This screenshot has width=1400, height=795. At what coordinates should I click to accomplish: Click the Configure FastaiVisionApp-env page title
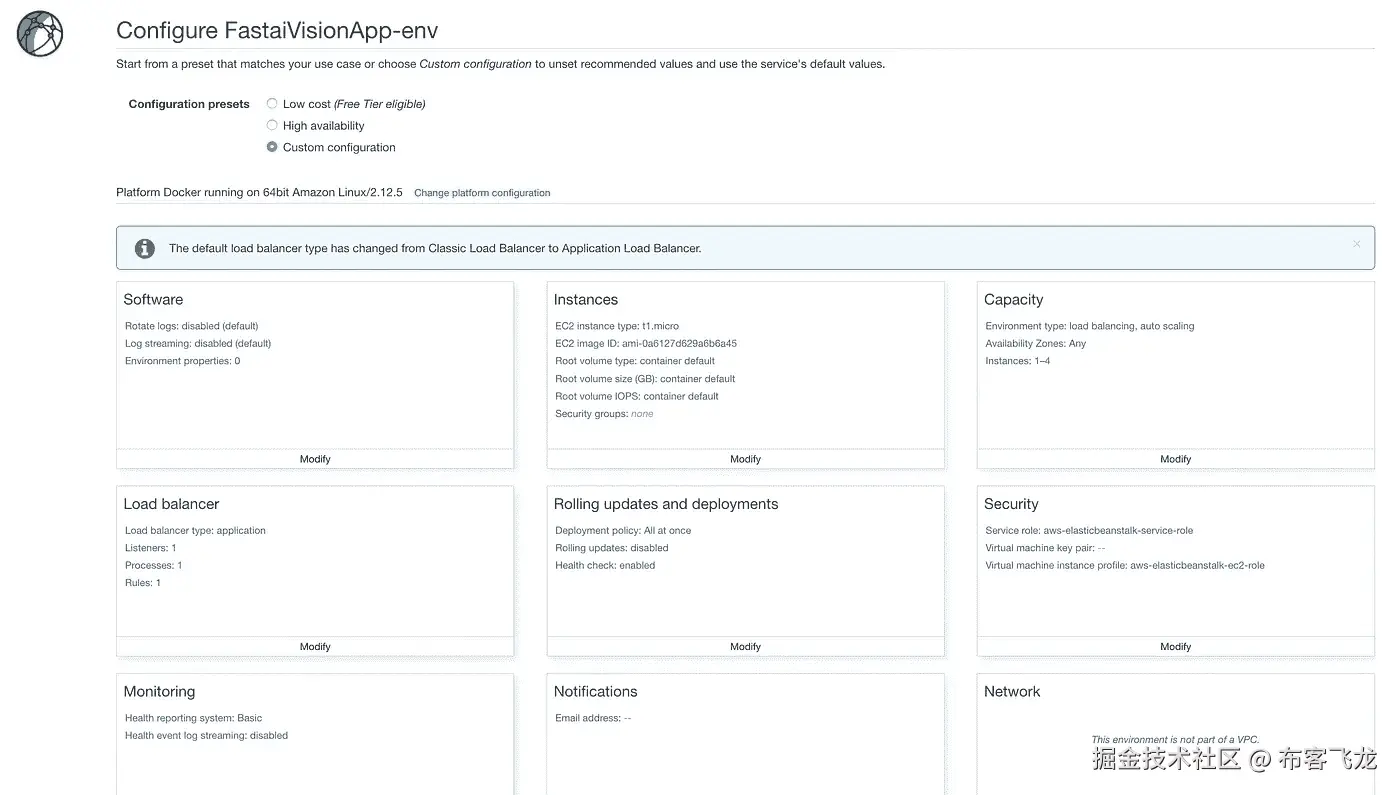tap(277, 31)
